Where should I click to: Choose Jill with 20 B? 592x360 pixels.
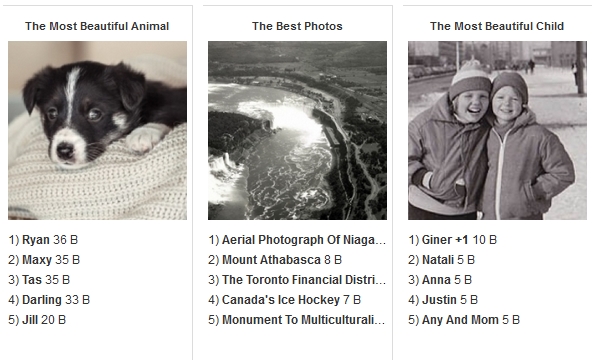30,320
